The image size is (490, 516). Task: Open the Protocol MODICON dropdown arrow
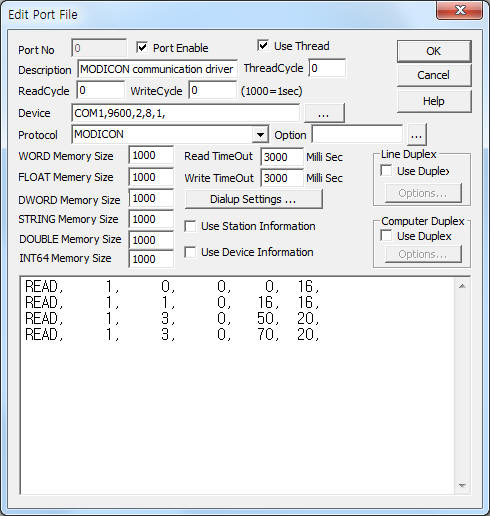(x=260, y=135)
